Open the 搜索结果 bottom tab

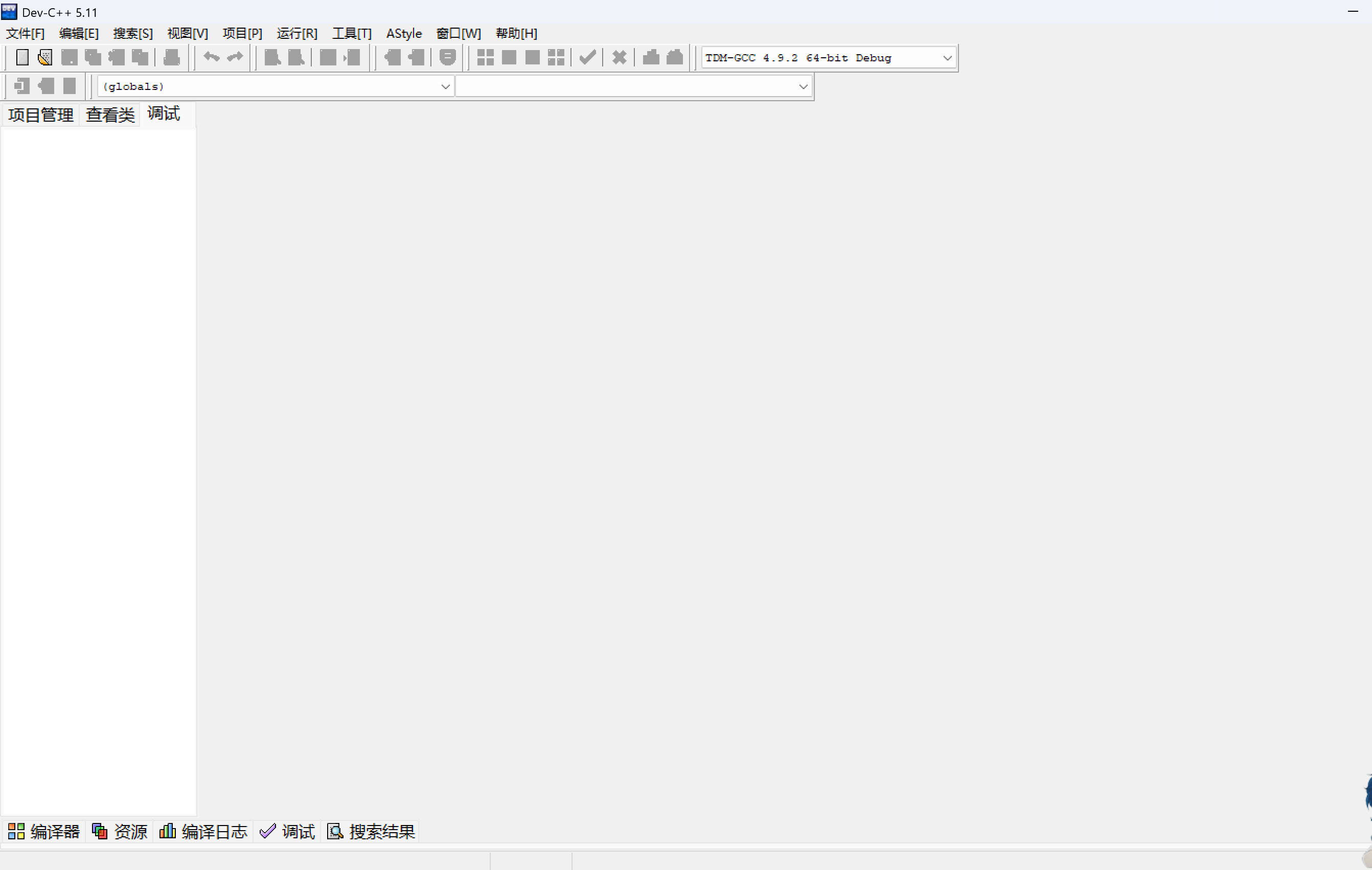point(371,832)
